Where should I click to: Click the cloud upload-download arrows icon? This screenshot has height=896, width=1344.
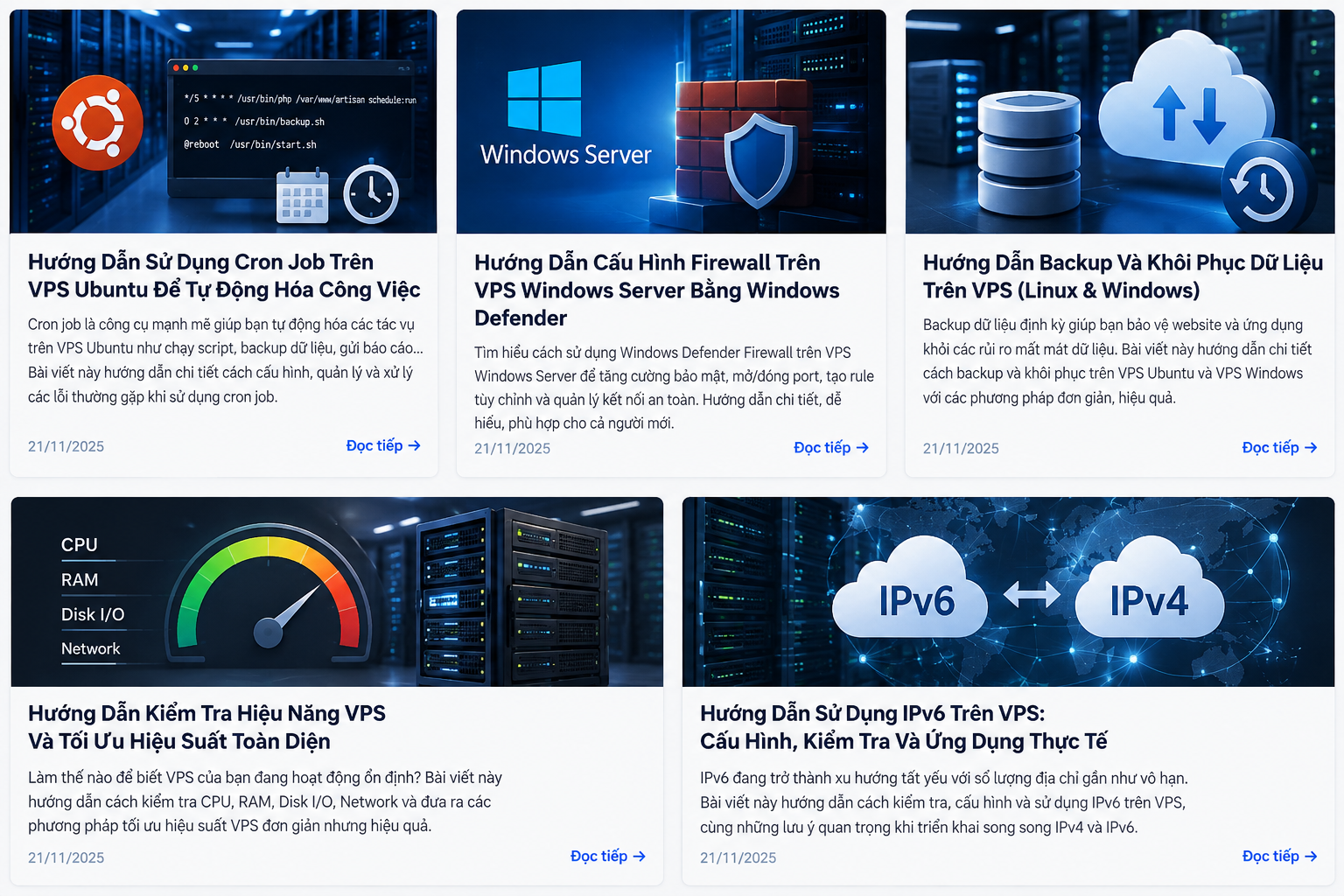point(1188,114)
